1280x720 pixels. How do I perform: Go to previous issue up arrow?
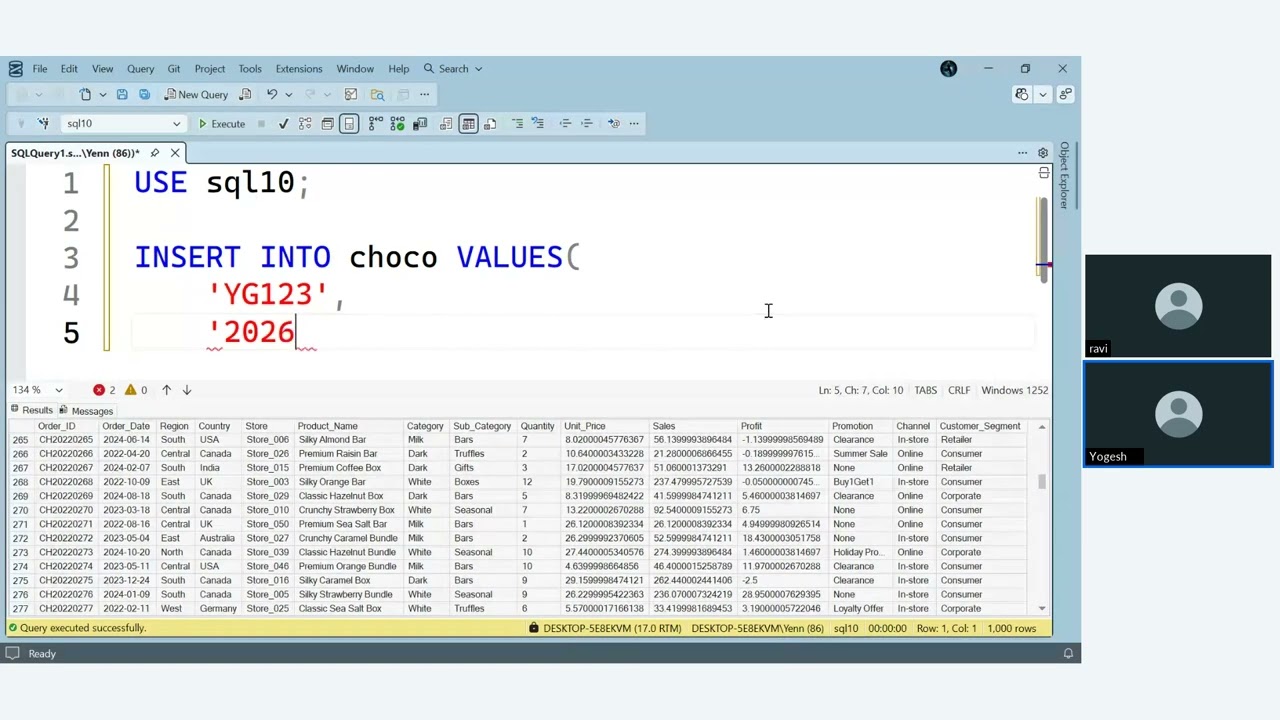pyautogui.click(x=166, y=390)
